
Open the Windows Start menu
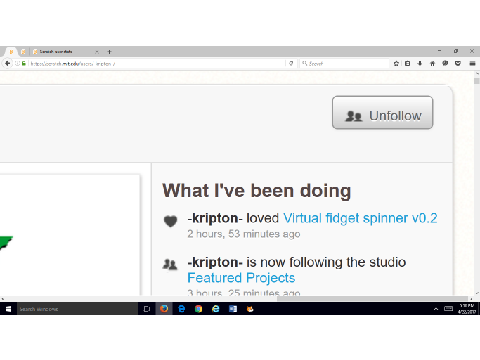(x=8, y=309)
